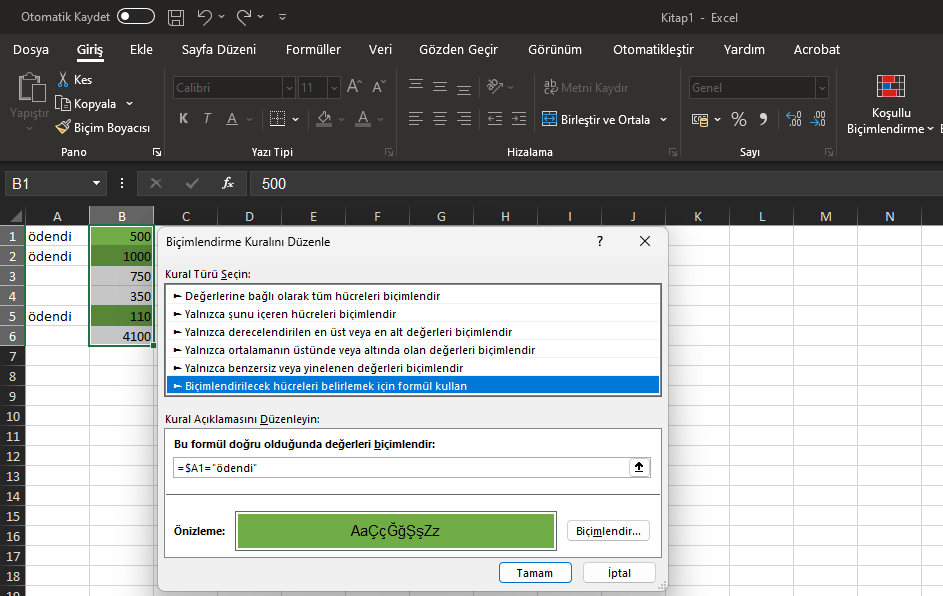Click the insert function fx icon

coord(227,183)
